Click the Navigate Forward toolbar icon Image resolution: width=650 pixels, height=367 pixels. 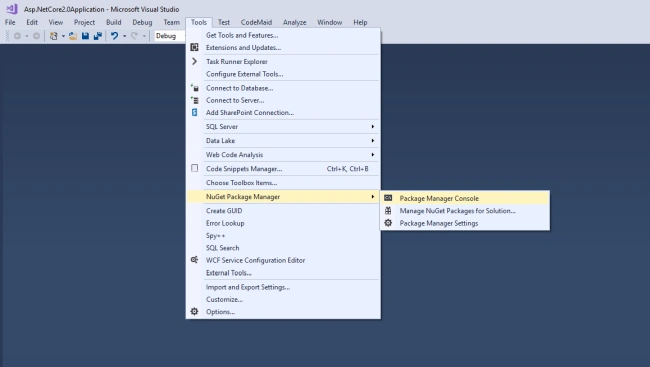[x=36, y=36]
